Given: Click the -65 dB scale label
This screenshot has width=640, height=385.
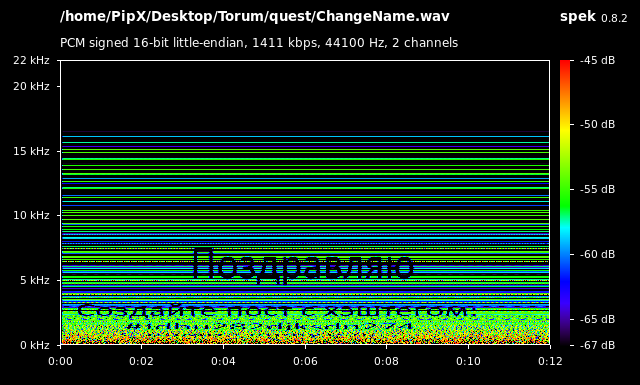Looking at the screenshot, I should click(598, 319).
